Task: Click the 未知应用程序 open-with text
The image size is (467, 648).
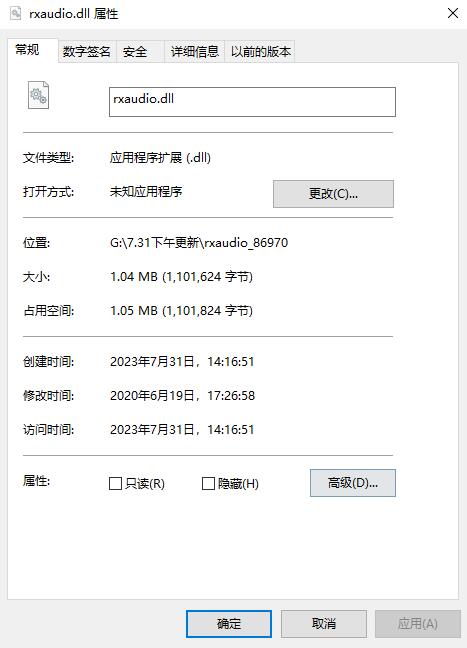Action: (146, 191)
